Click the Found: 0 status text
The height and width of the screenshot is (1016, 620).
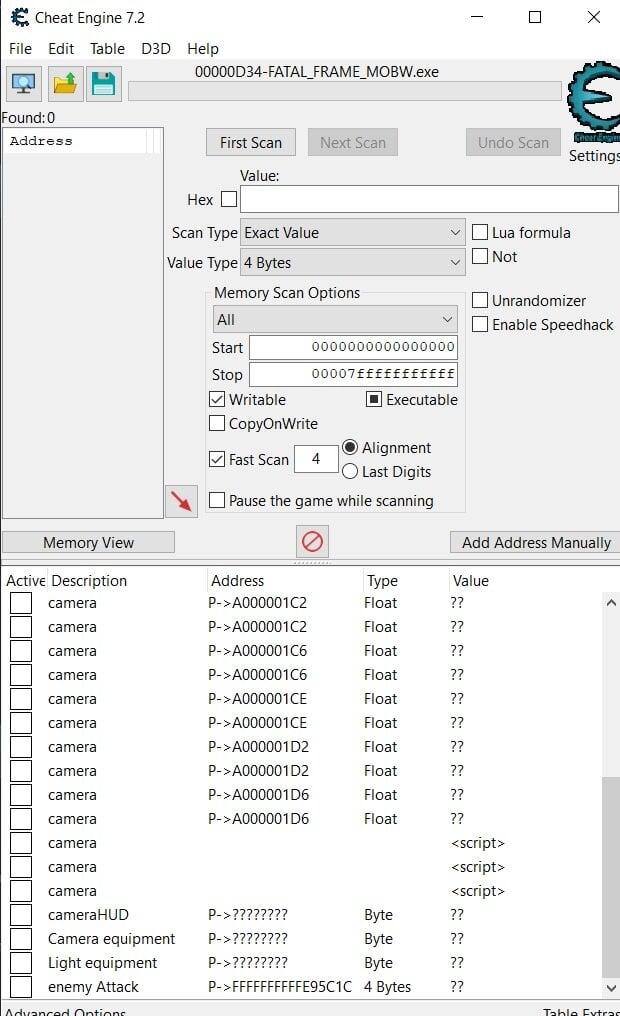(x=28, y=118)
